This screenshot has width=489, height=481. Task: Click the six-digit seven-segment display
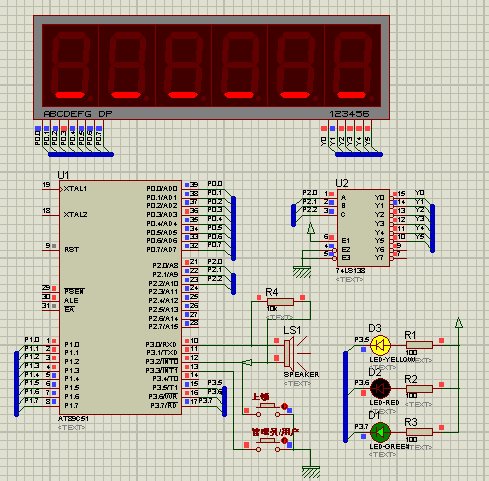tap(211, 67)
